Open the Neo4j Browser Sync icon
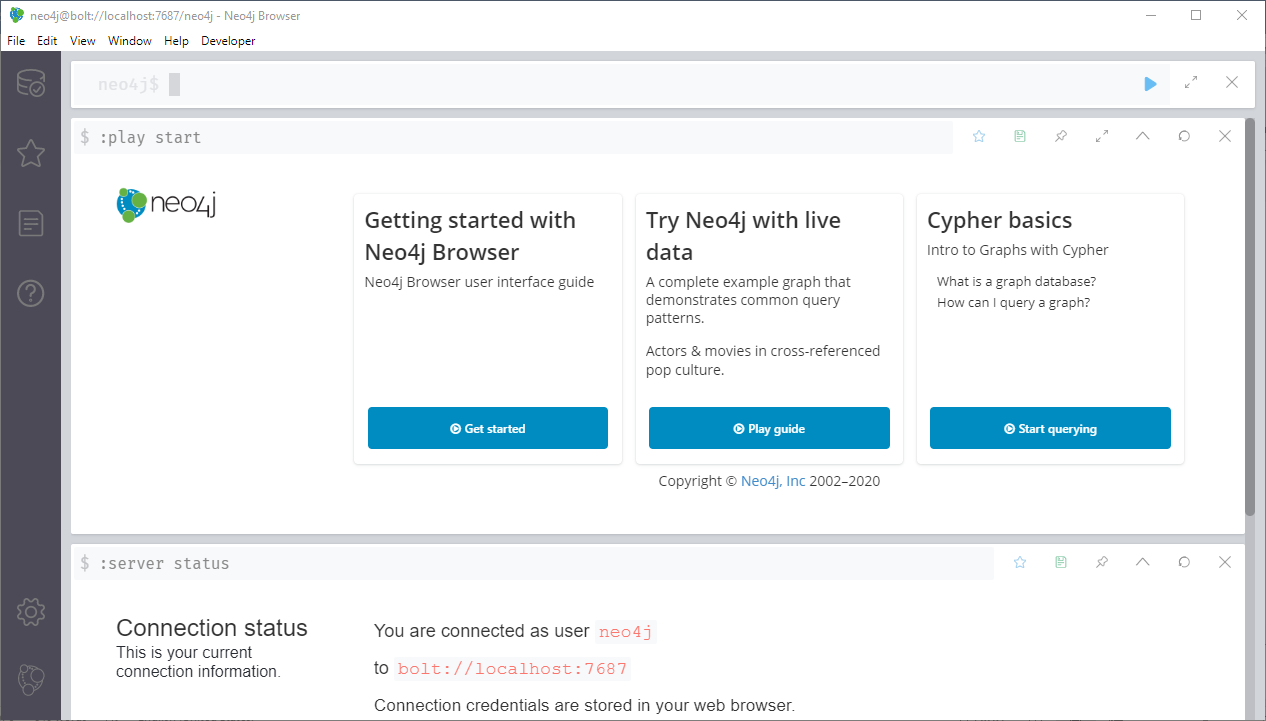This screenshot has width=1266, height=721. pos(31,680)
